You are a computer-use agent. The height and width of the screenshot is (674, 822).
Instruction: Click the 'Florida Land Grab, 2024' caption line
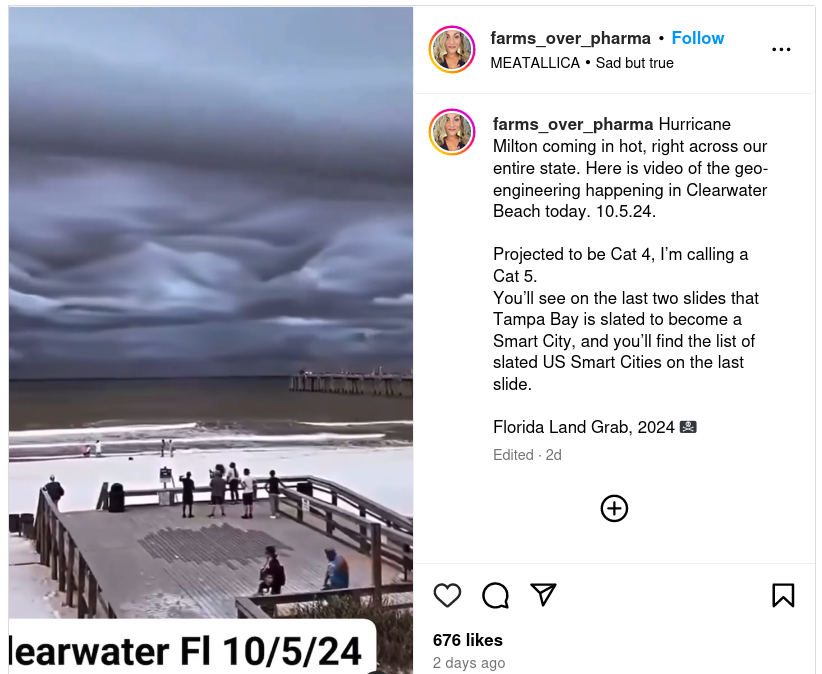(583, 427)
